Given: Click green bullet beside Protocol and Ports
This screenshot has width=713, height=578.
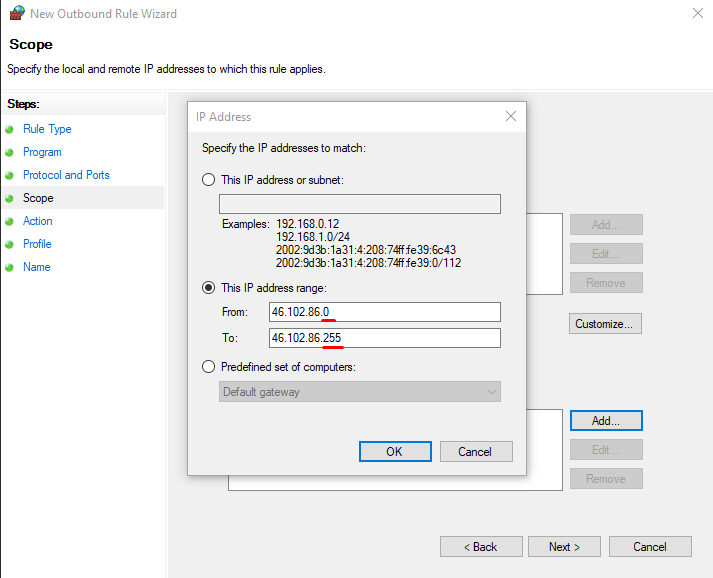Looking at the screenshot, I should tap(10, 176).
